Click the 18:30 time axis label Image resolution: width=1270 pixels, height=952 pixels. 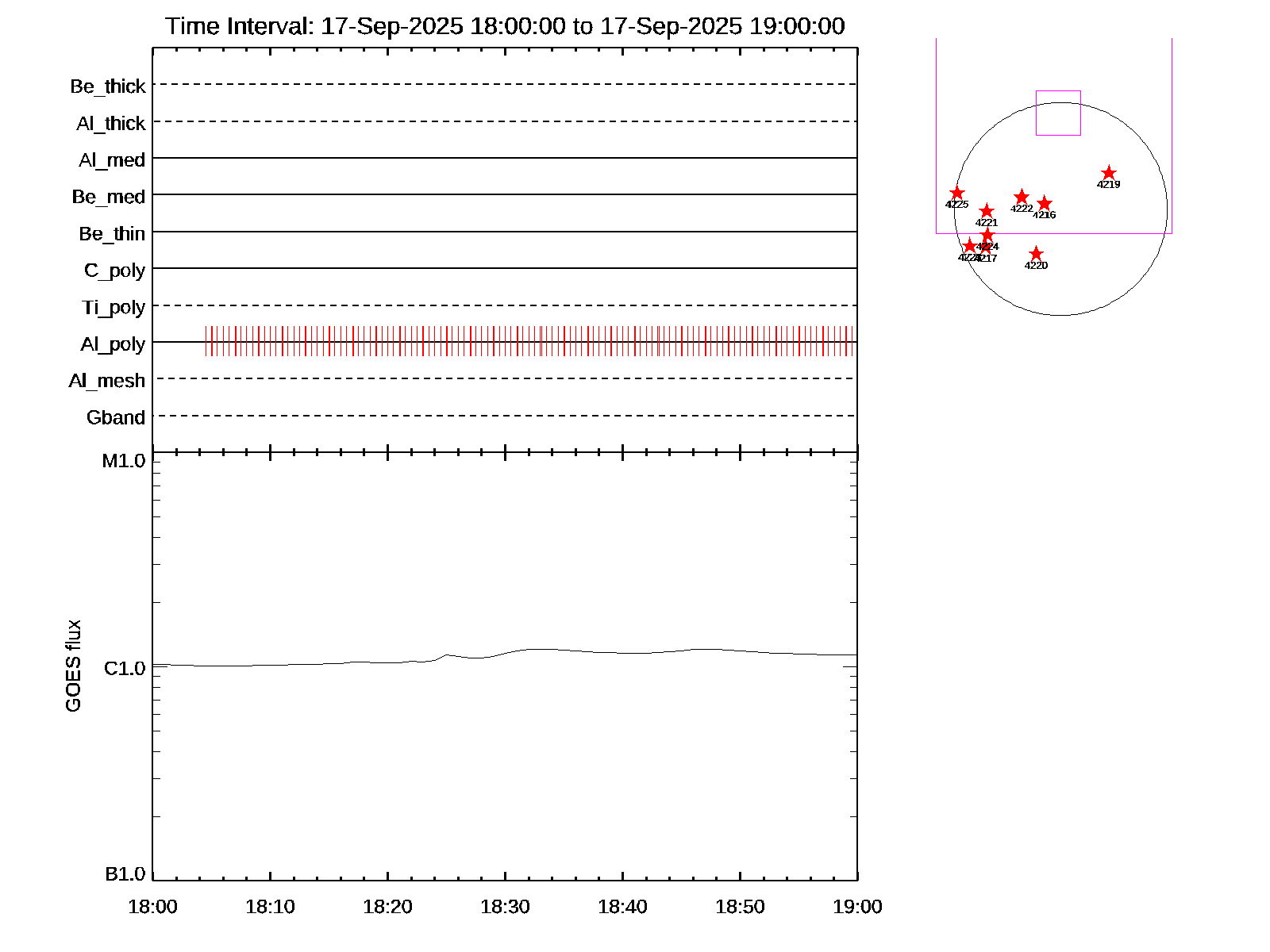(505, 907)
